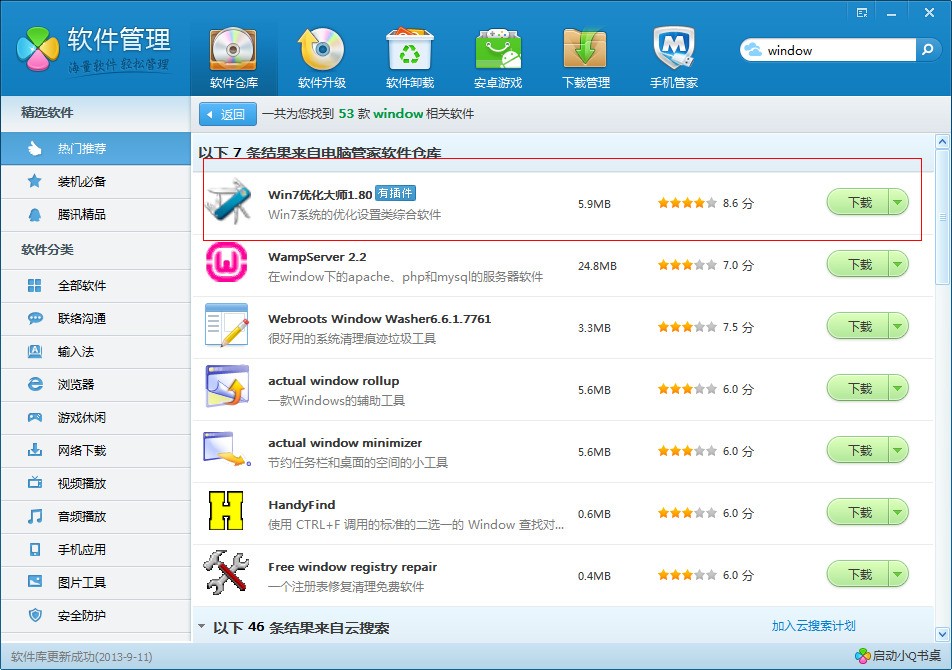Click the search magnifier icon
952x670 pixels.
click(x=927, y=50)
